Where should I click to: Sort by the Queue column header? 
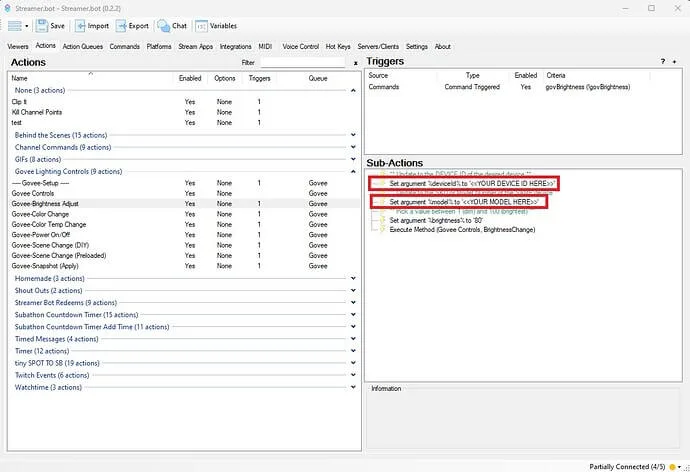(x=318, y=78)
